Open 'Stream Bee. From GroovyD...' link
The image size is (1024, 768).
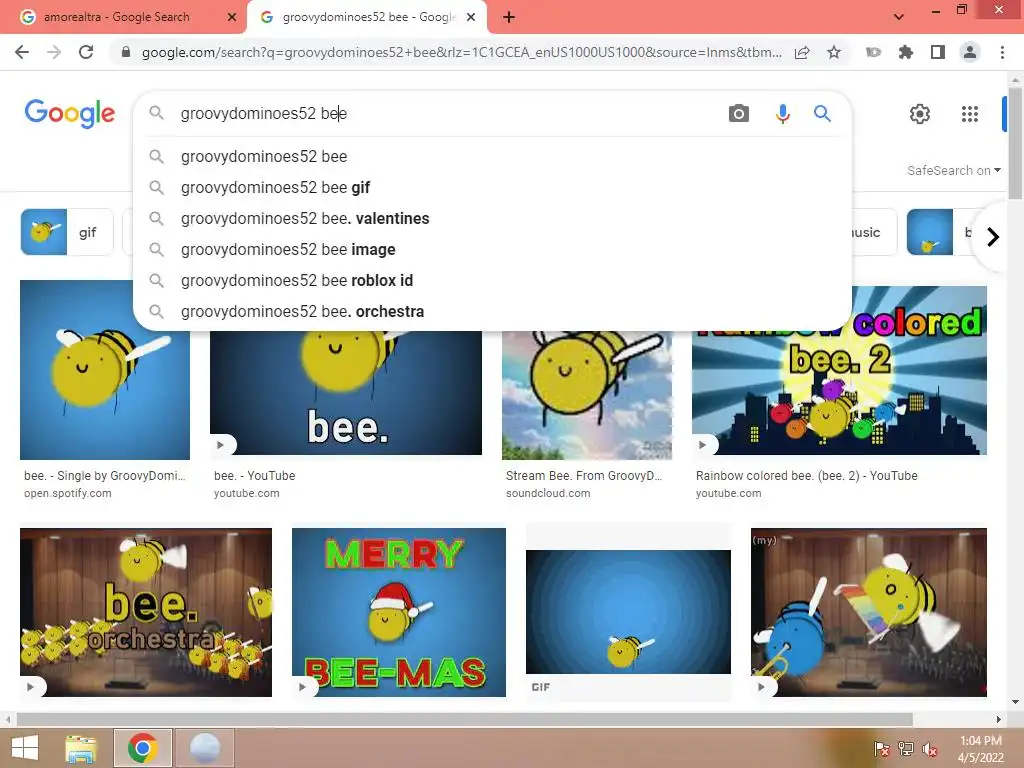(x=584, y=475)
